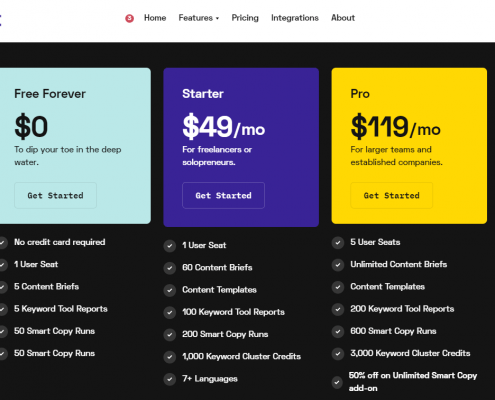Open the Pricing page from navigation
Viewport: 495px width, 400px height.
point(245,18)
